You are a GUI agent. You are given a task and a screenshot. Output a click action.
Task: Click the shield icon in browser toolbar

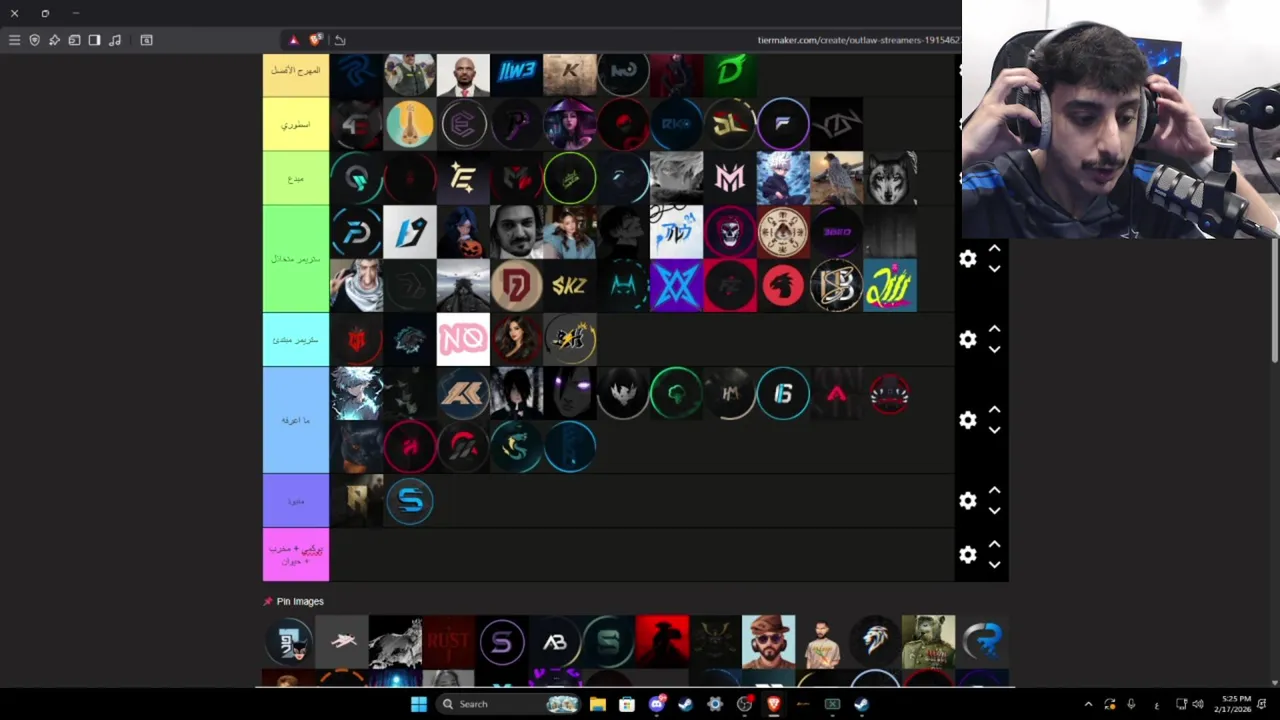34,40
